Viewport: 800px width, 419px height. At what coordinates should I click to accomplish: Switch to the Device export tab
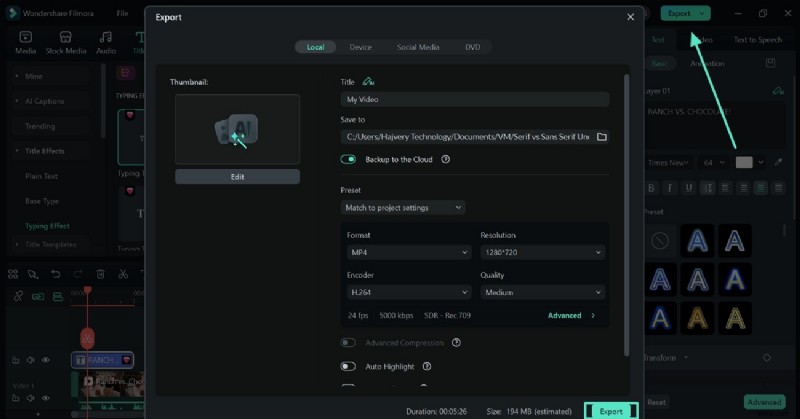click(360, 47)
